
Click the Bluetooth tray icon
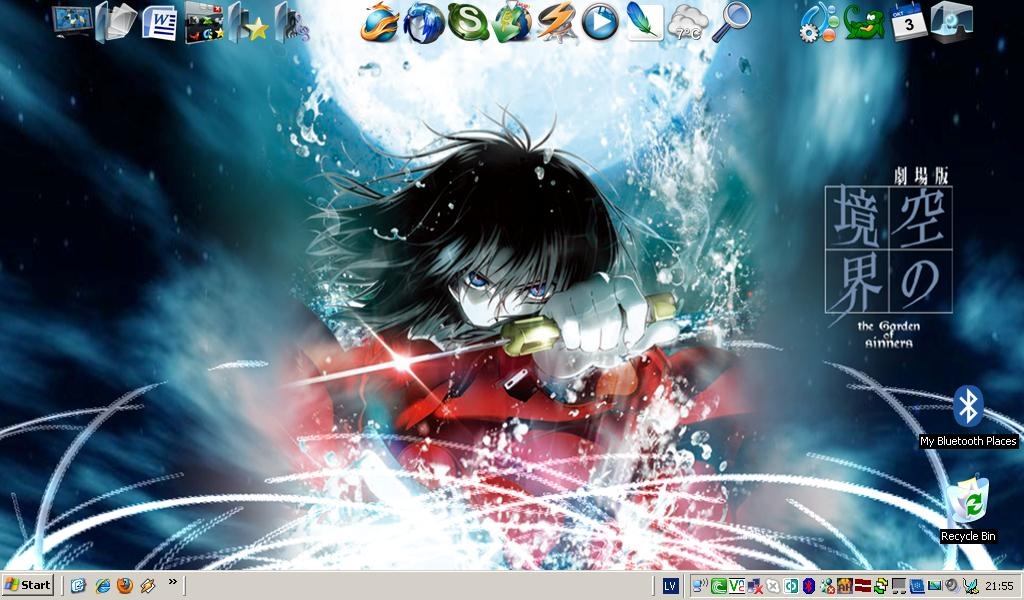(x=809, y=586)
